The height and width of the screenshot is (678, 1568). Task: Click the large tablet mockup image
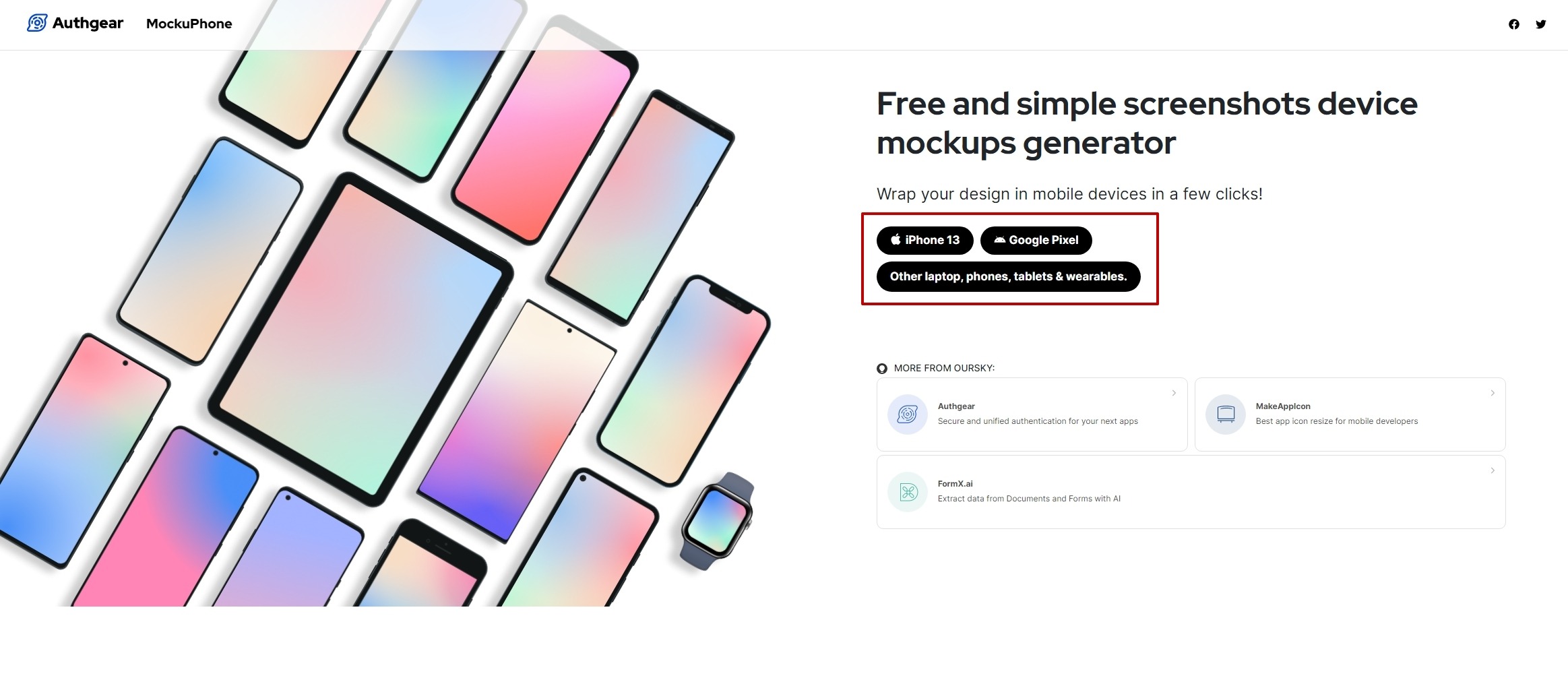pyautogui.click(x=361, y=339)
